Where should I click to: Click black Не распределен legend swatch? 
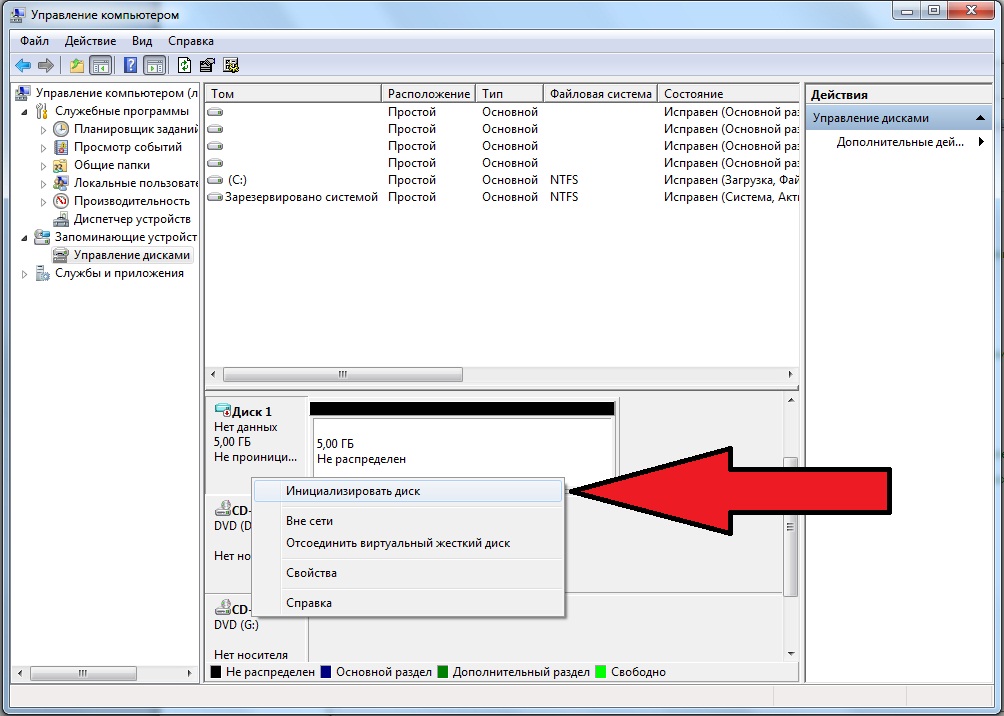tap(216, 672)
